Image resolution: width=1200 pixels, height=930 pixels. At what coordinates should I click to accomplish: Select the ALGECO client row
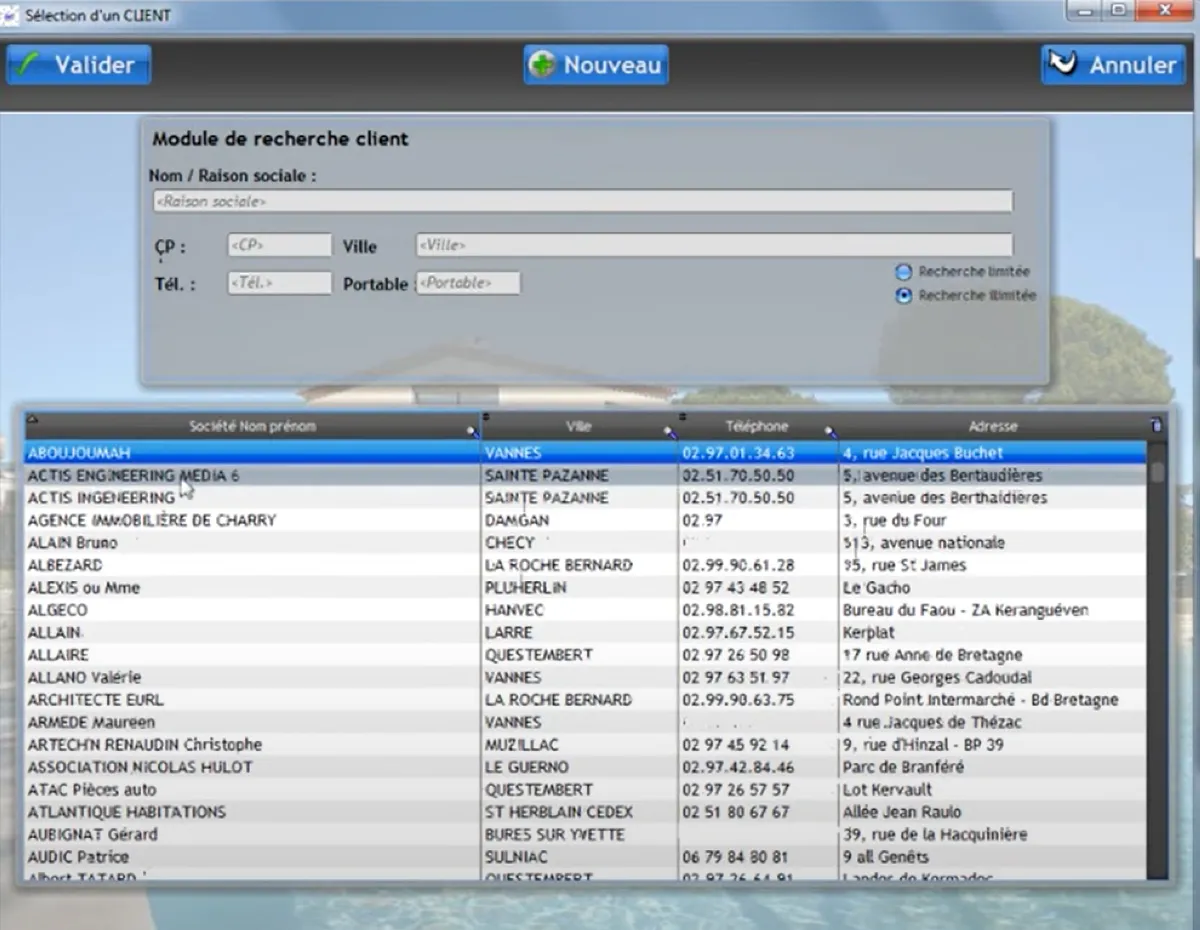585,610
